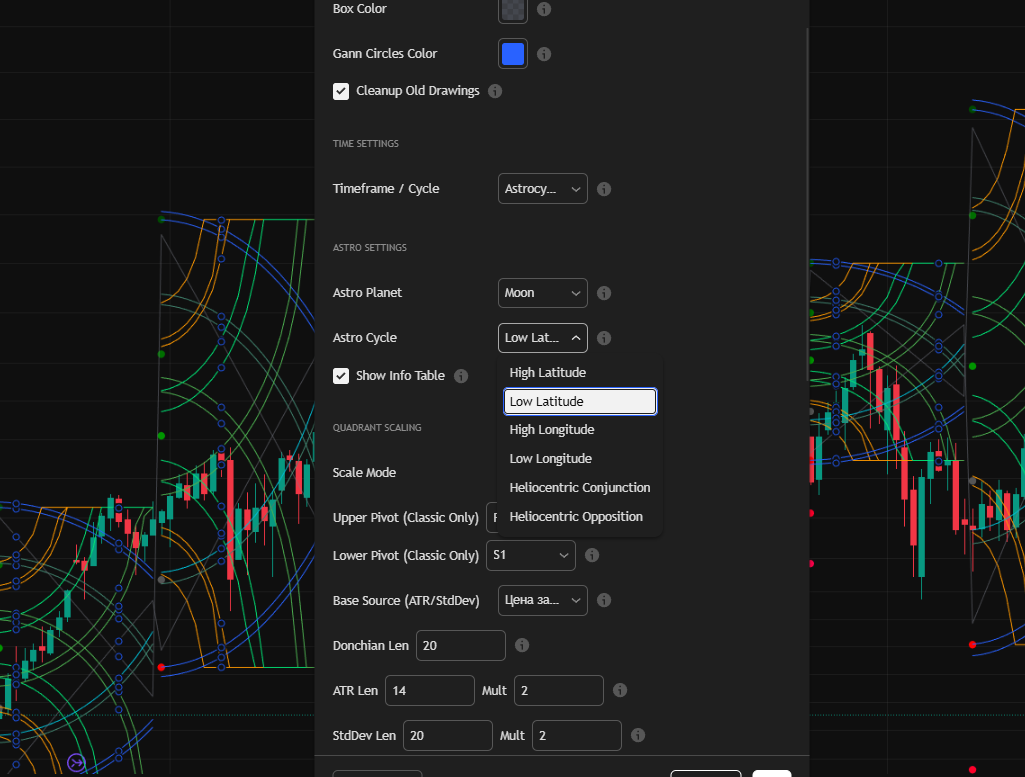
Task: Click the StdDev Mult input field
Action: pyautogui.click(x=577, y=735)
